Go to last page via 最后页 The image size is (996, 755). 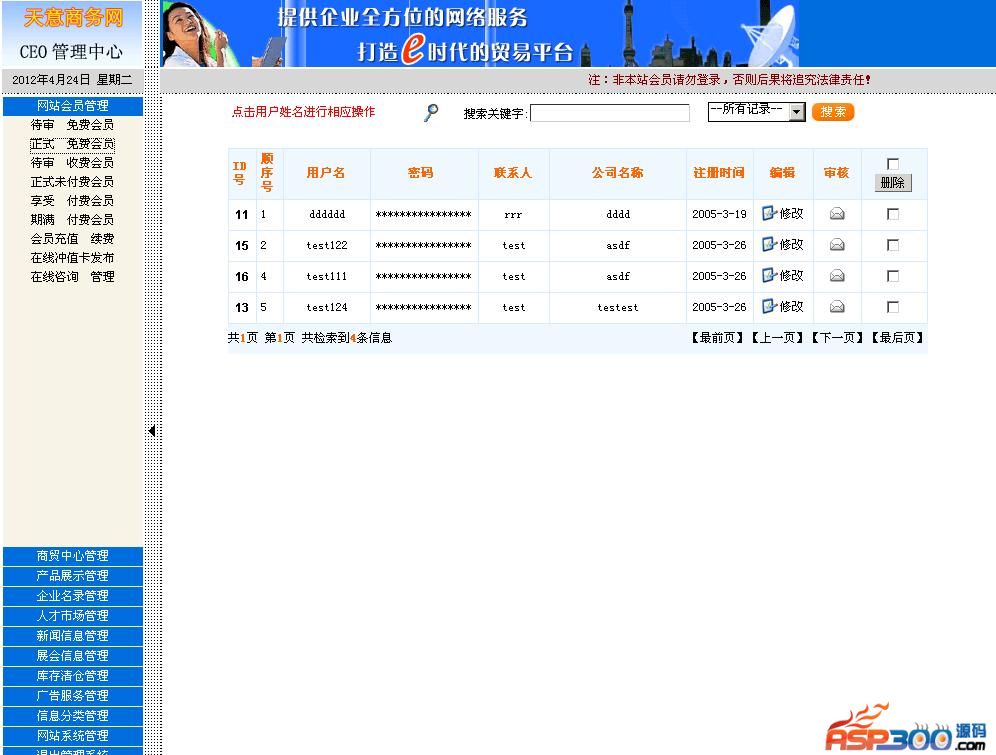pos(897,338)
